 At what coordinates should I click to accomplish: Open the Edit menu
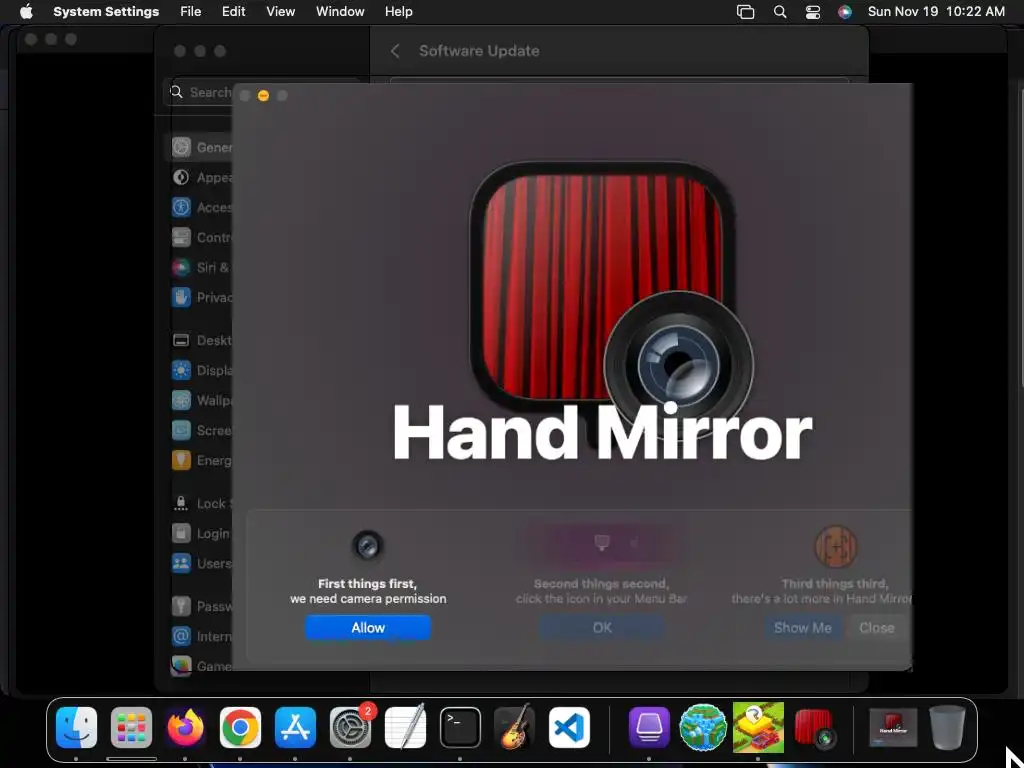click(233, 11)
